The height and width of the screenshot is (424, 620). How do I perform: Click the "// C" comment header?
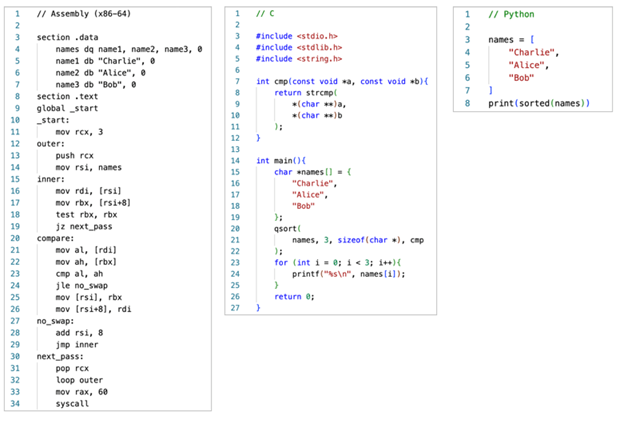pos(265,14)
